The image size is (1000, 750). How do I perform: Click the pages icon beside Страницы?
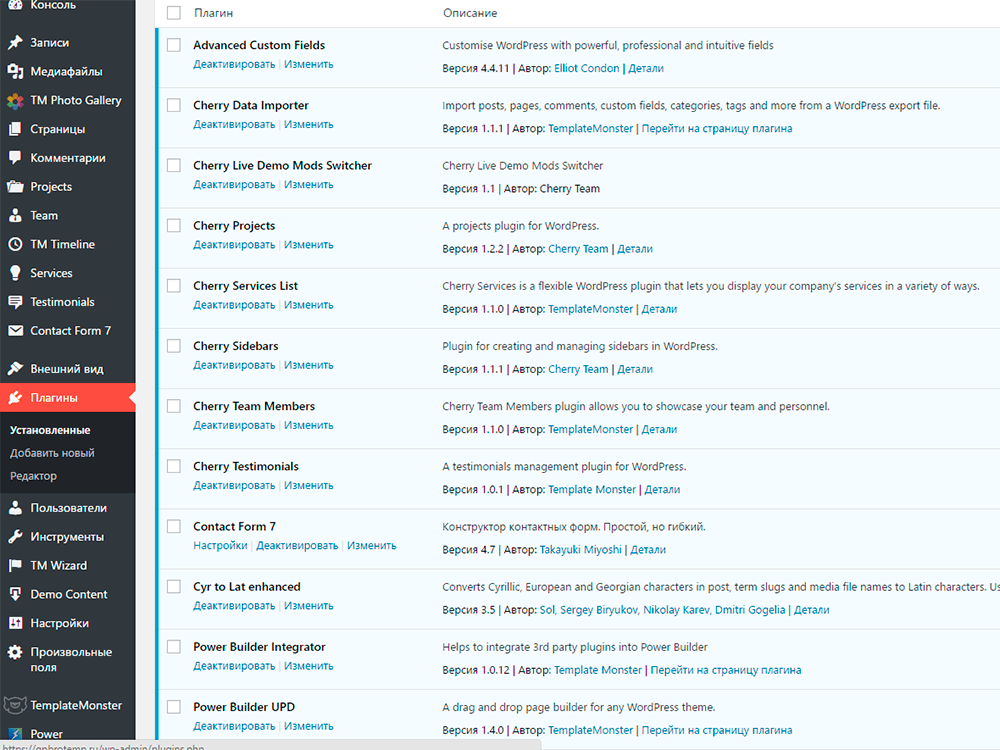15,129
